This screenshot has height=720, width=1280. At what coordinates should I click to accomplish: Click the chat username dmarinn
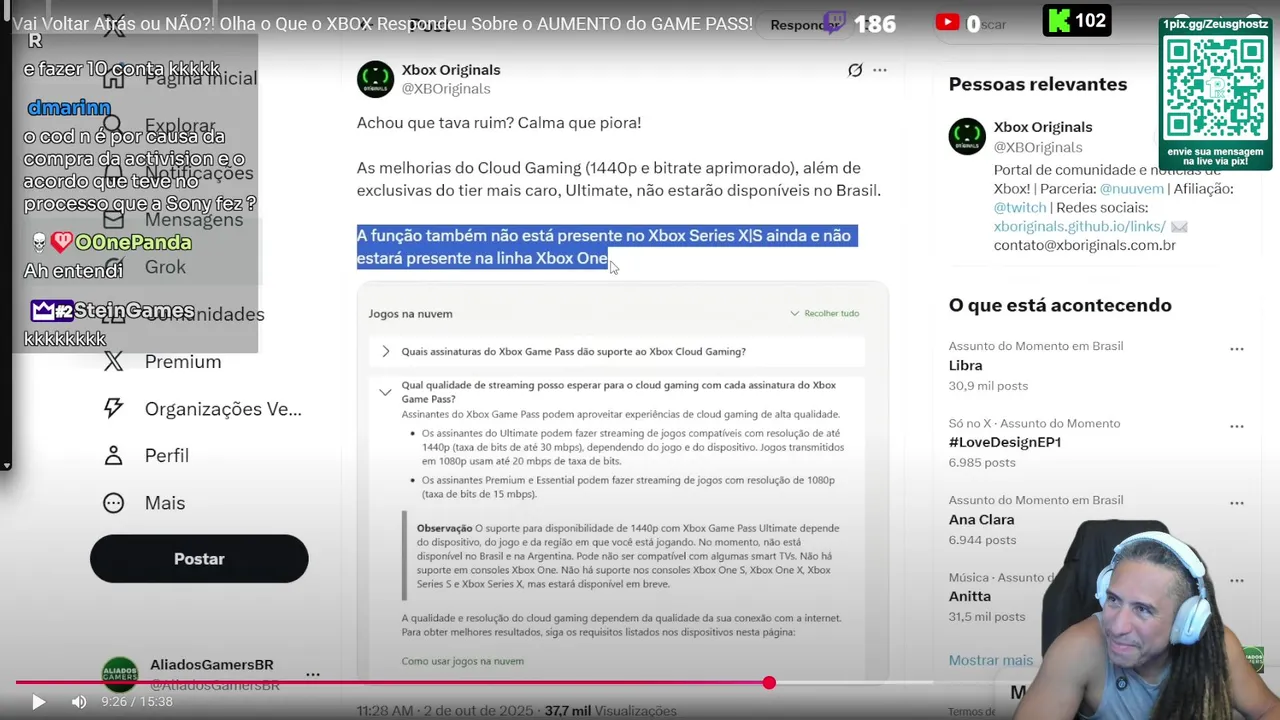point(68,108)
